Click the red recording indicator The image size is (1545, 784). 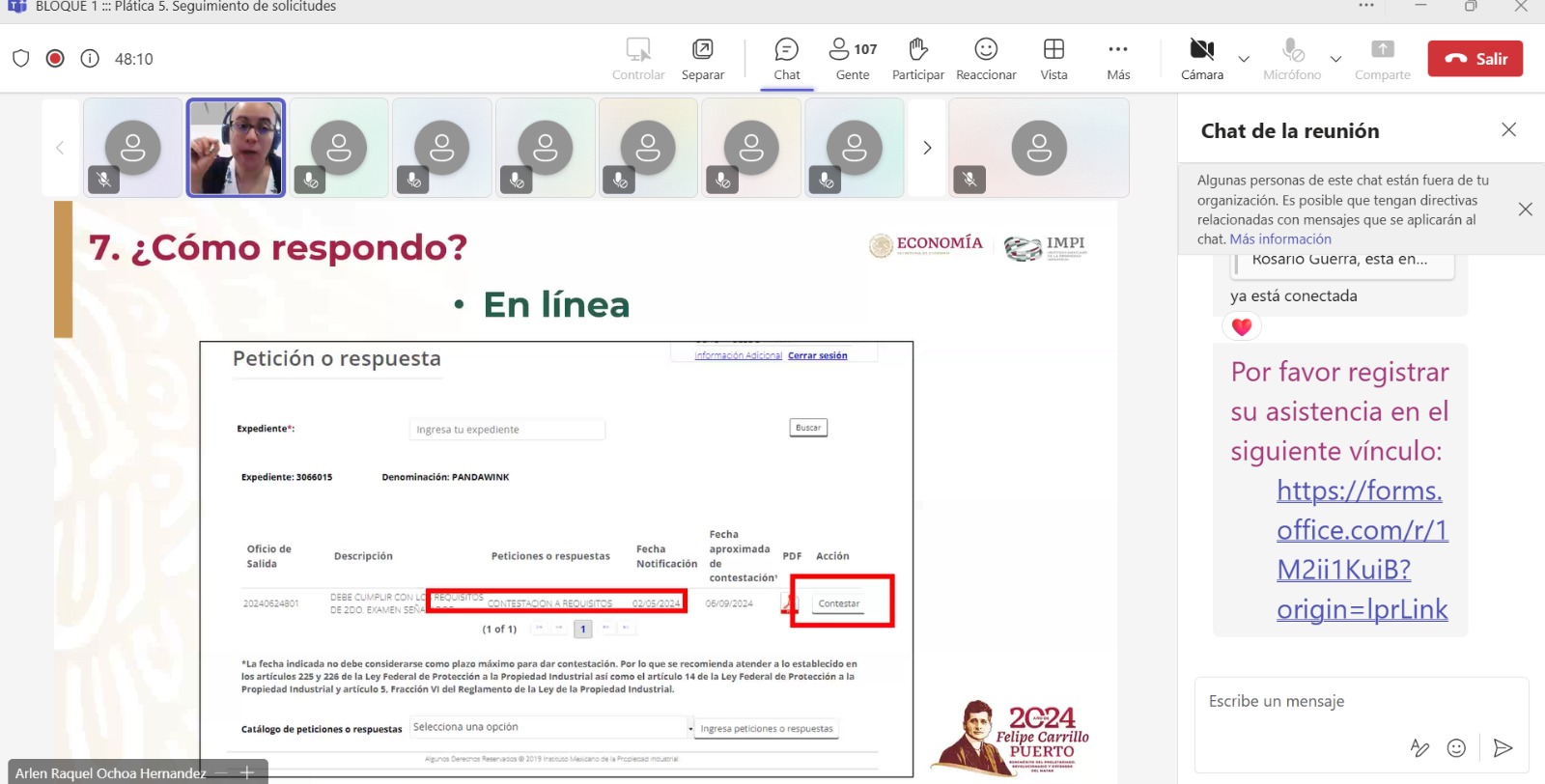[55, 59]
